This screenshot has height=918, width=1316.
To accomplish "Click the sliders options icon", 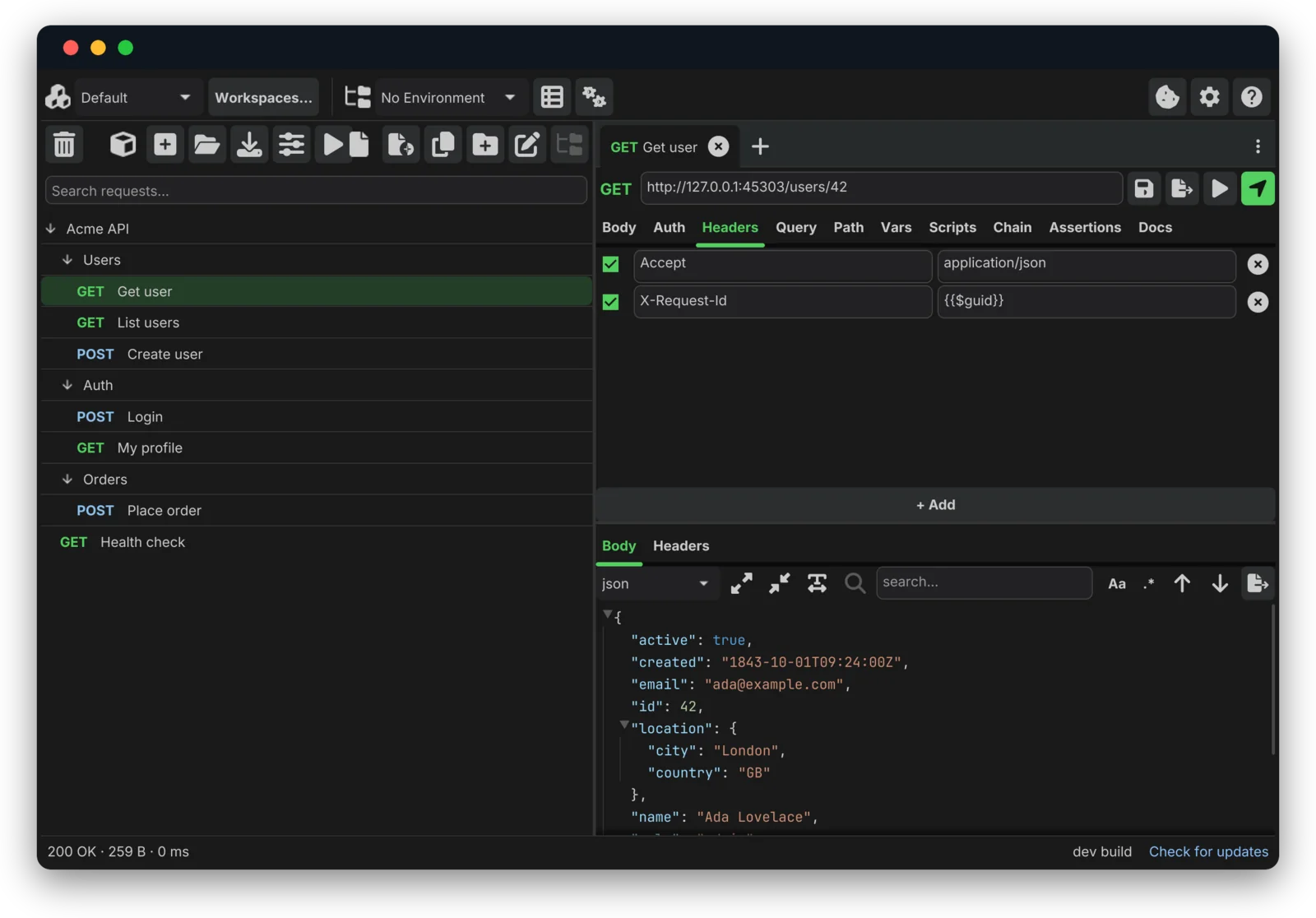I will pos(291,145).
